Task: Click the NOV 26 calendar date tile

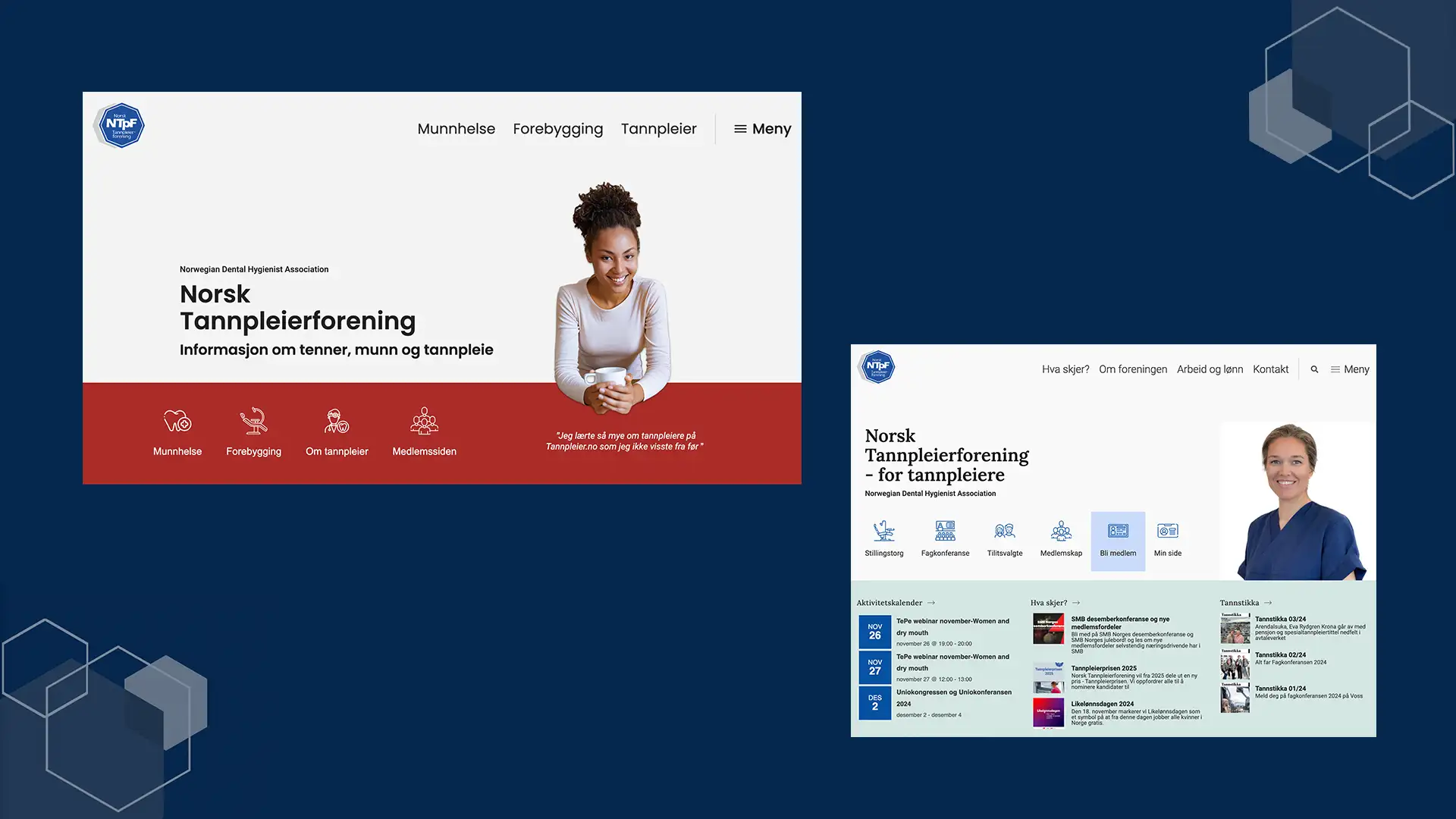Action: pyautogui.click(x=874, y=632)
